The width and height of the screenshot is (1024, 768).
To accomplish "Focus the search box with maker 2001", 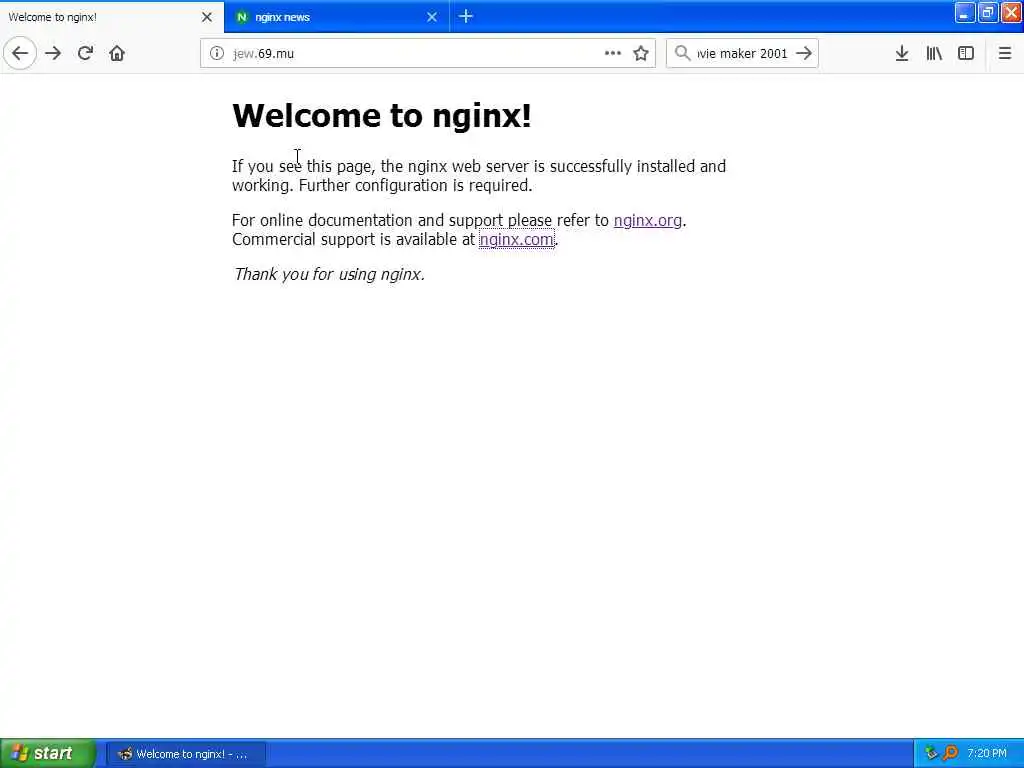I will coord(742,53).
